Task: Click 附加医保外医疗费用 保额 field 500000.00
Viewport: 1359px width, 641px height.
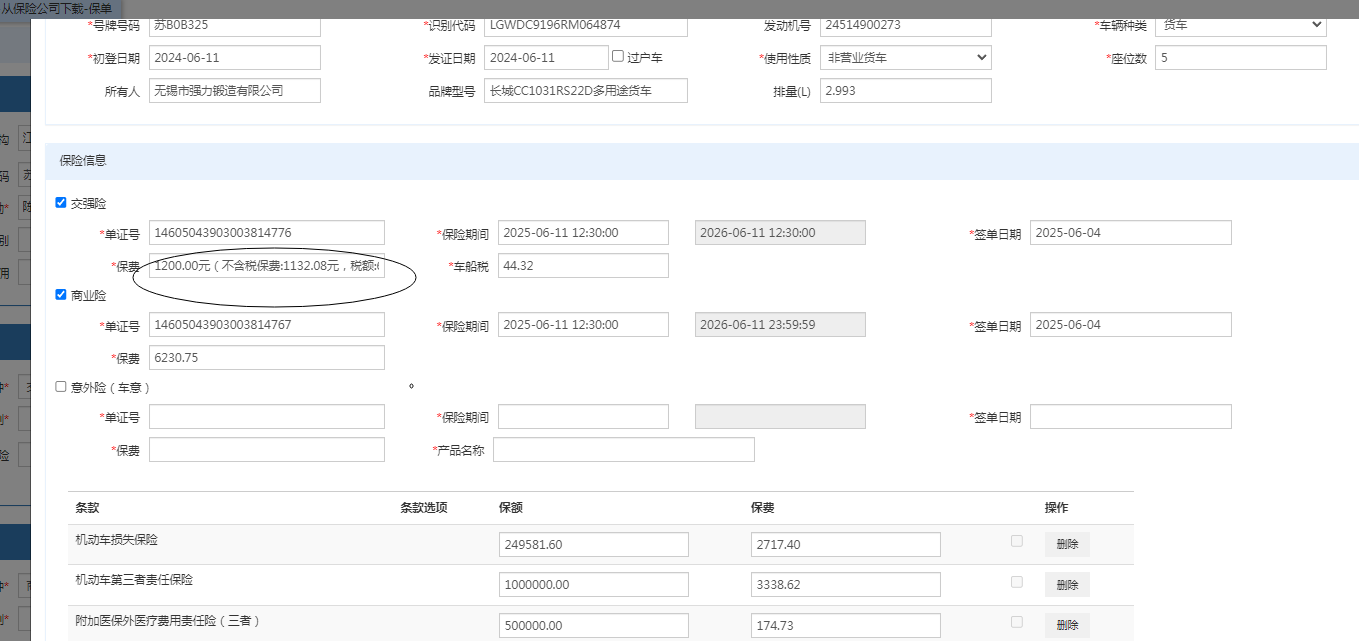Action: coord(594,626)
